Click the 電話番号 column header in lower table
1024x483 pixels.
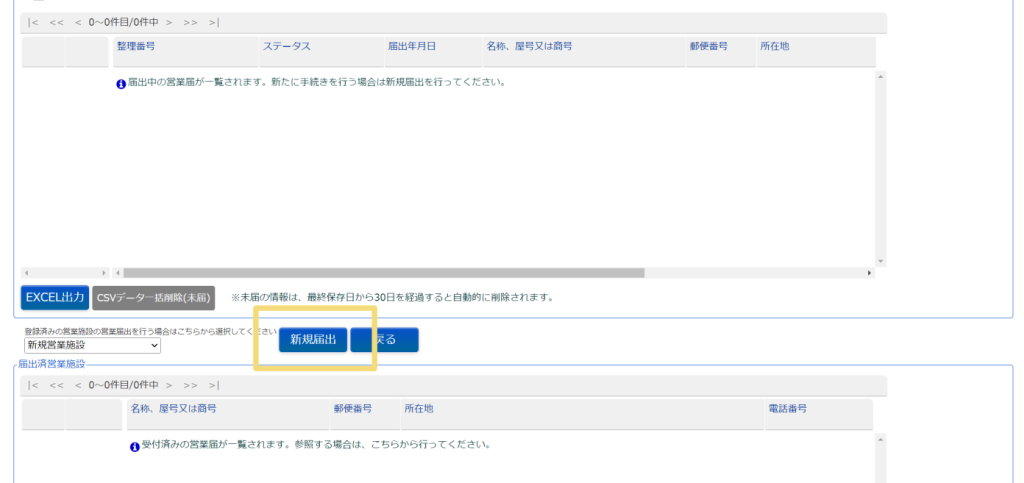click(x=787, y=409)
